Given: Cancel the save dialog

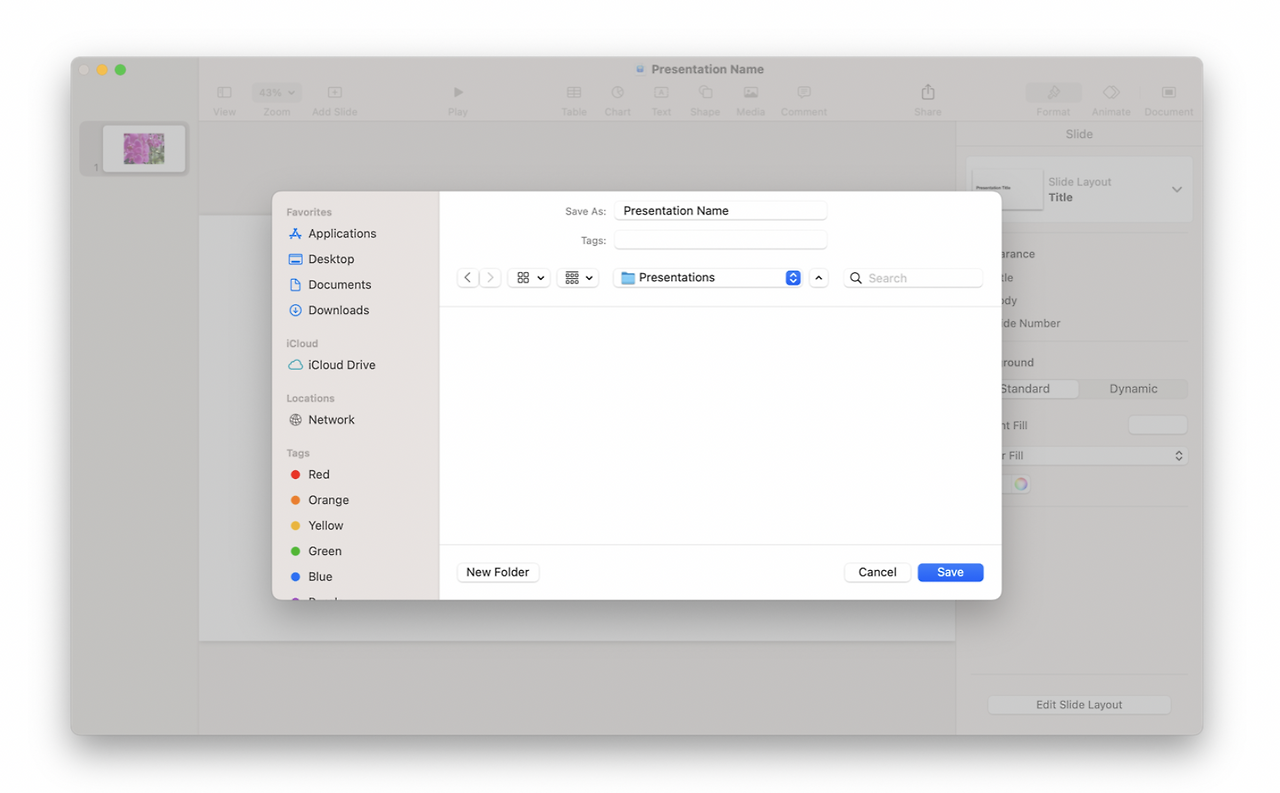Looking at the screenshot, I should tap(877, 572).
